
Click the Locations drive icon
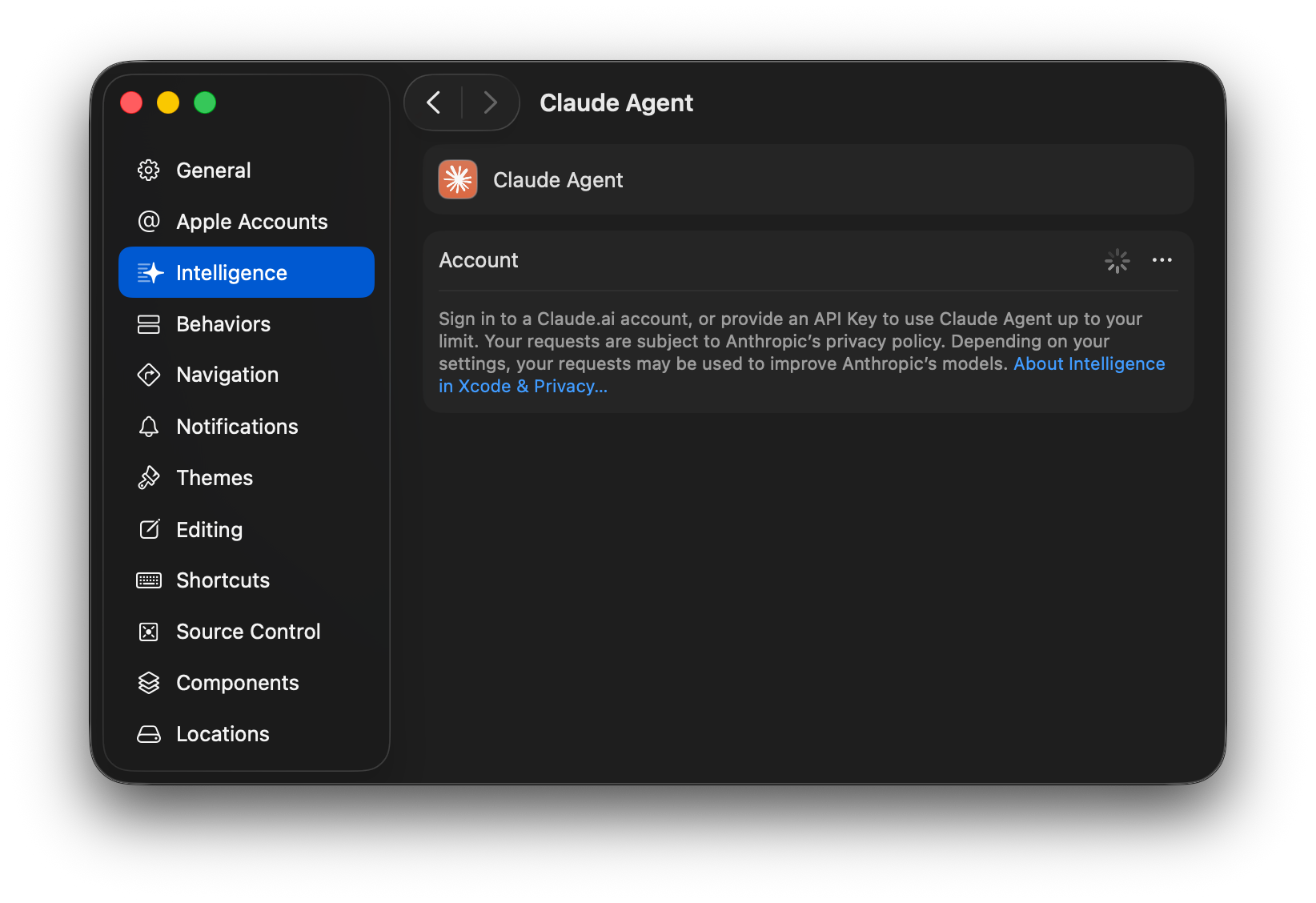coord(149,734)
